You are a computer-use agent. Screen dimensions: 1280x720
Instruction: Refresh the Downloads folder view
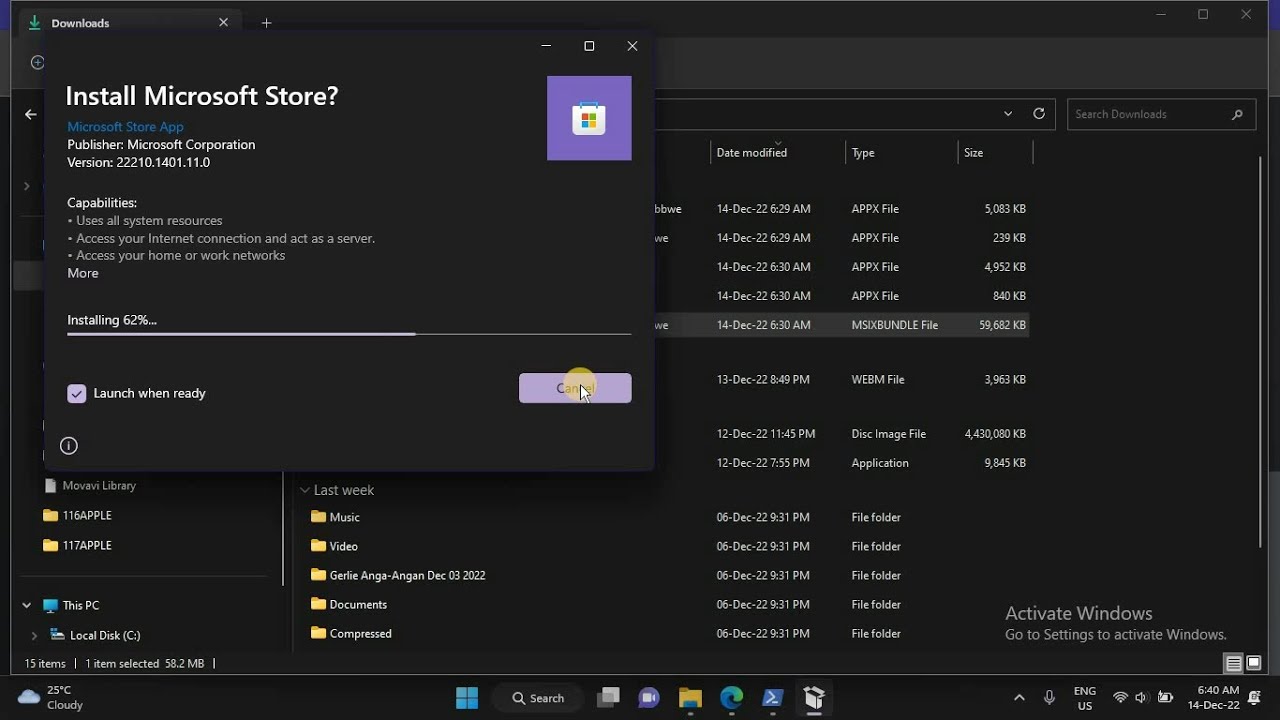[1039, 114]
